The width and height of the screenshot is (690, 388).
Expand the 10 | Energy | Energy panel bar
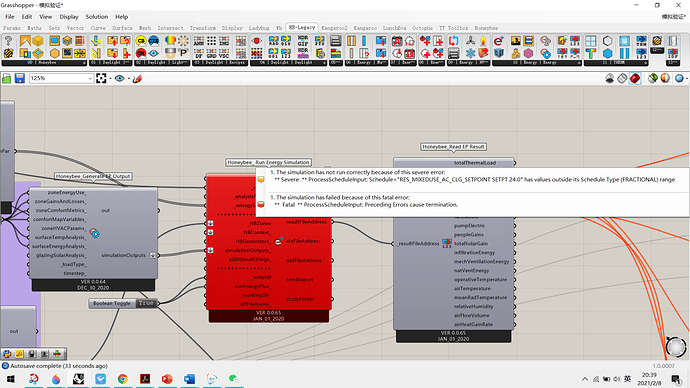[x=536, y=63]
